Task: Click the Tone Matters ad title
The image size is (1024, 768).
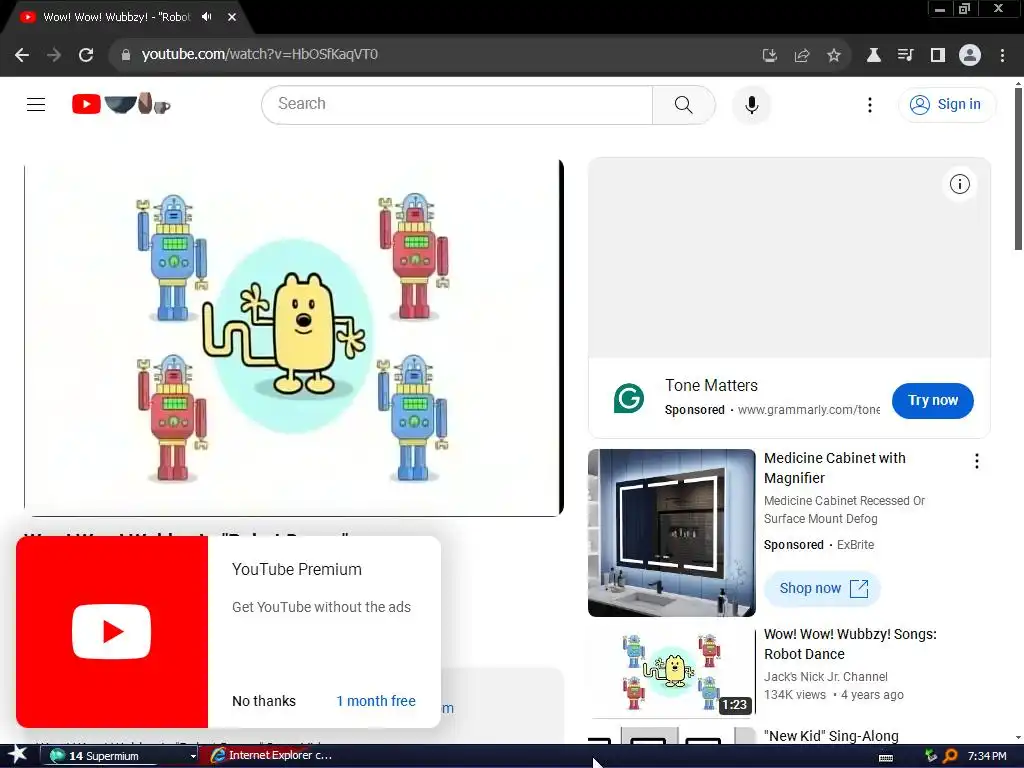Action: 711,385
